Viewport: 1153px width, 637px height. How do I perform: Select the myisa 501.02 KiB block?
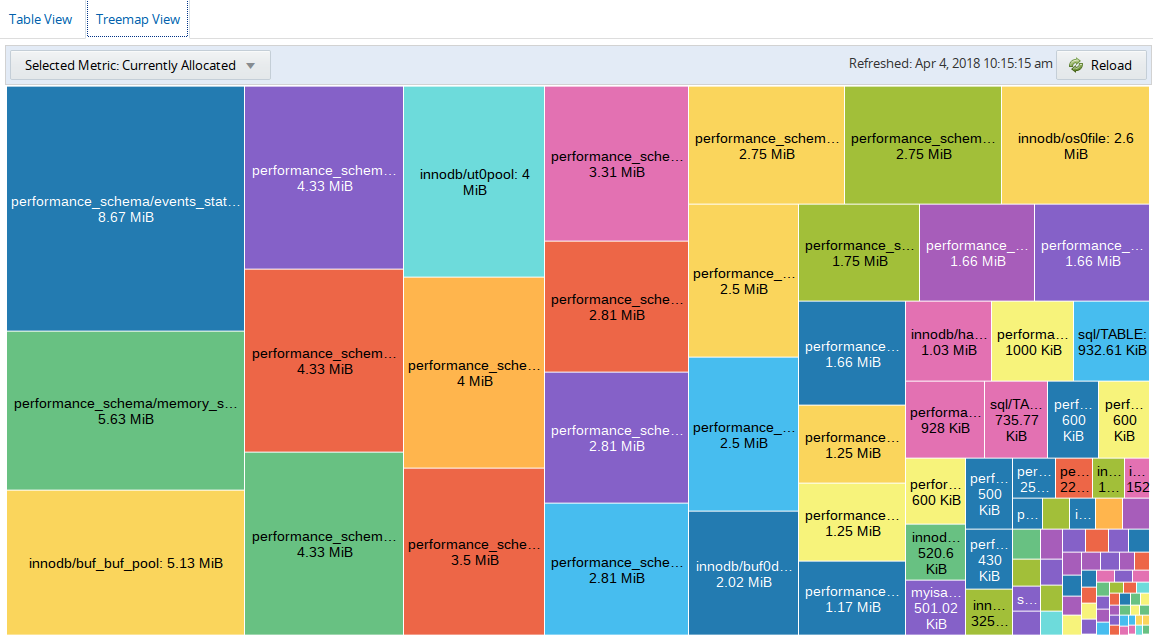click(935, 608)
